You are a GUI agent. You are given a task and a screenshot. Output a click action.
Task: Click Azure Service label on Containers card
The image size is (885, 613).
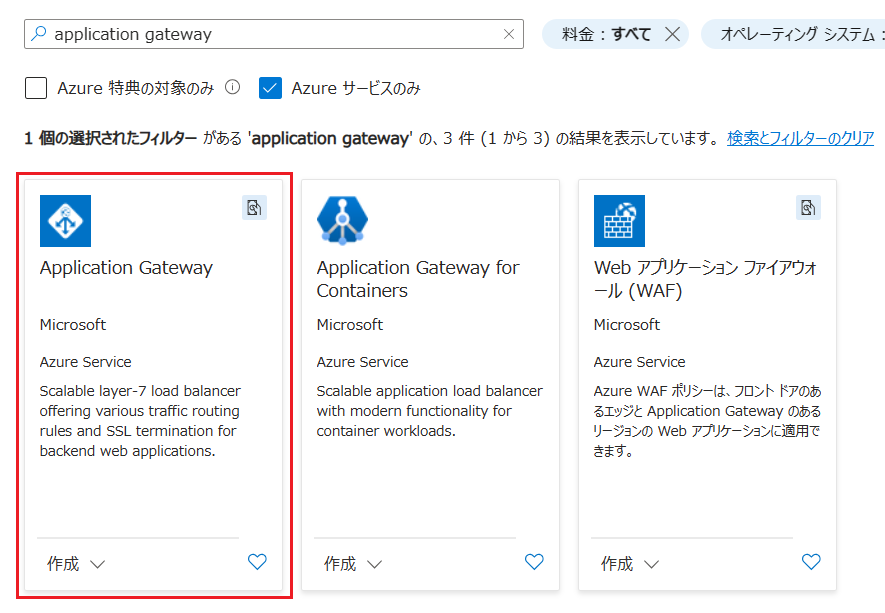(362, 362)
